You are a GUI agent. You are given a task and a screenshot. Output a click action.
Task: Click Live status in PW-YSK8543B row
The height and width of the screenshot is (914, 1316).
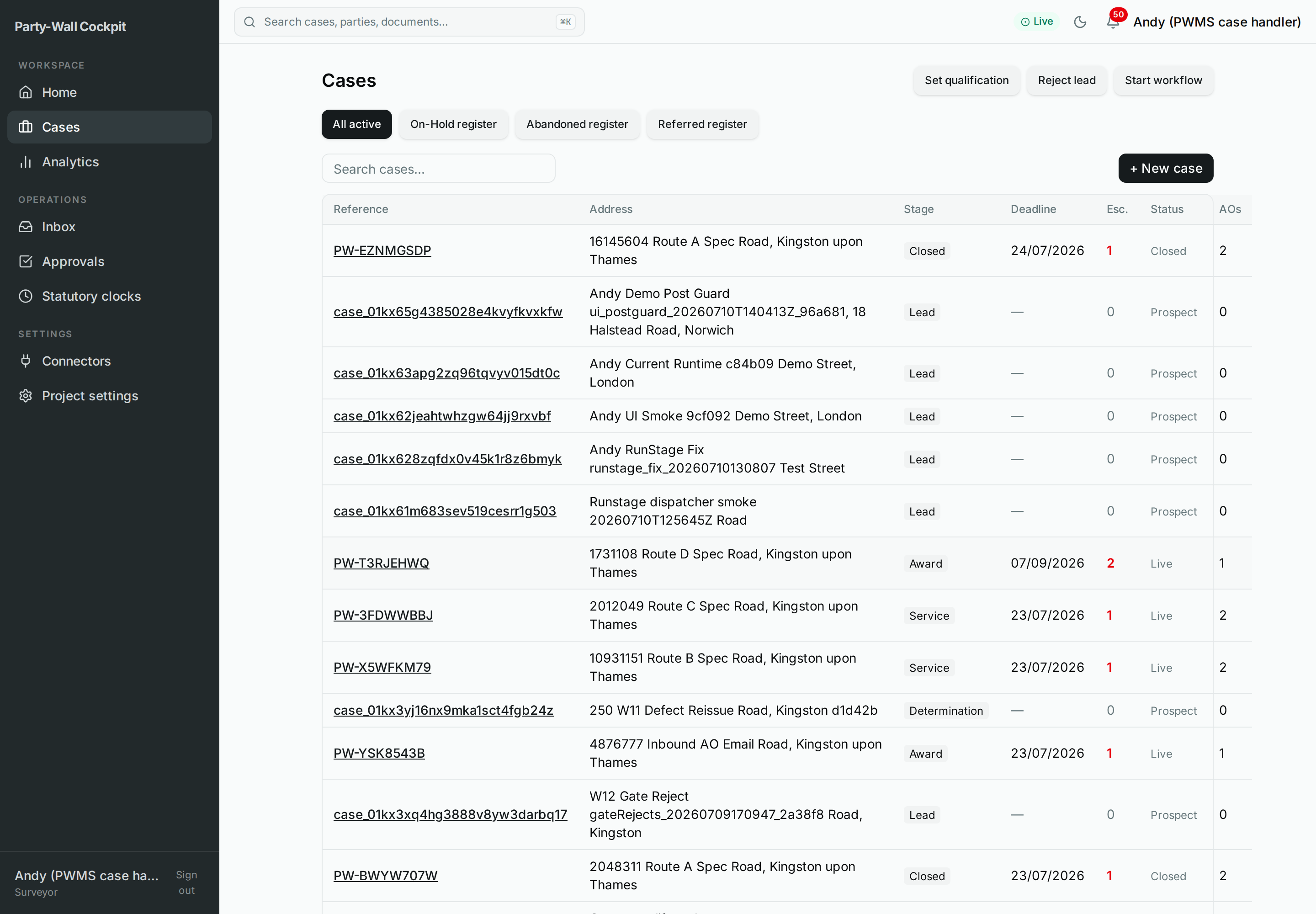pos(1161,754)
